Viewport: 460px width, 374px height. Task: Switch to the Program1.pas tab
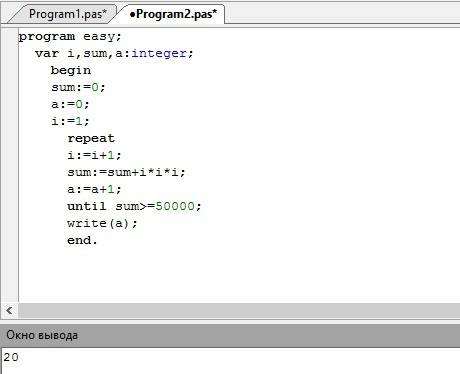pos(68,14)
